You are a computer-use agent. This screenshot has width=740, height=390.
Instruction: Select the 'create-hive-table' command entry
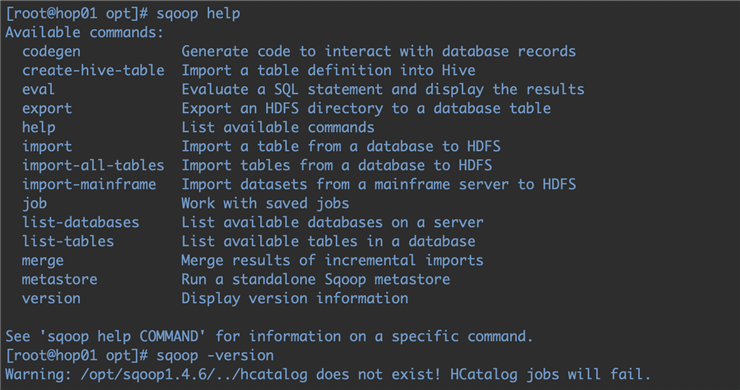point(93,70)
